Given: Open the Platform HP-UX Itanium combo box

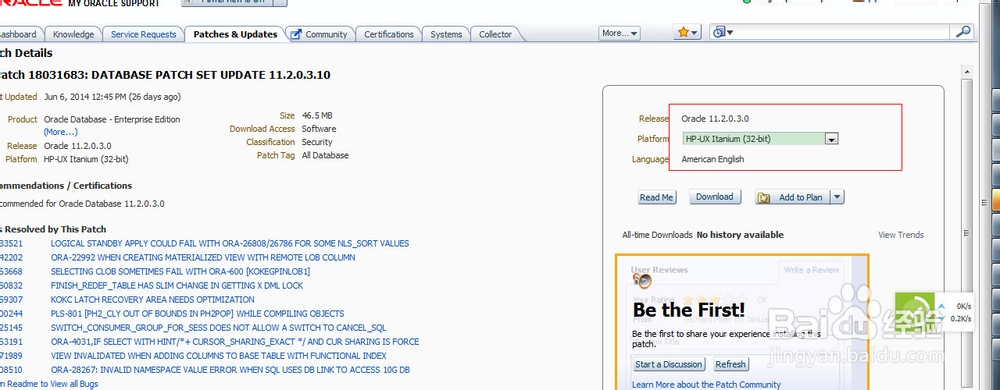Looking at the screenshot, I should 760,138.
